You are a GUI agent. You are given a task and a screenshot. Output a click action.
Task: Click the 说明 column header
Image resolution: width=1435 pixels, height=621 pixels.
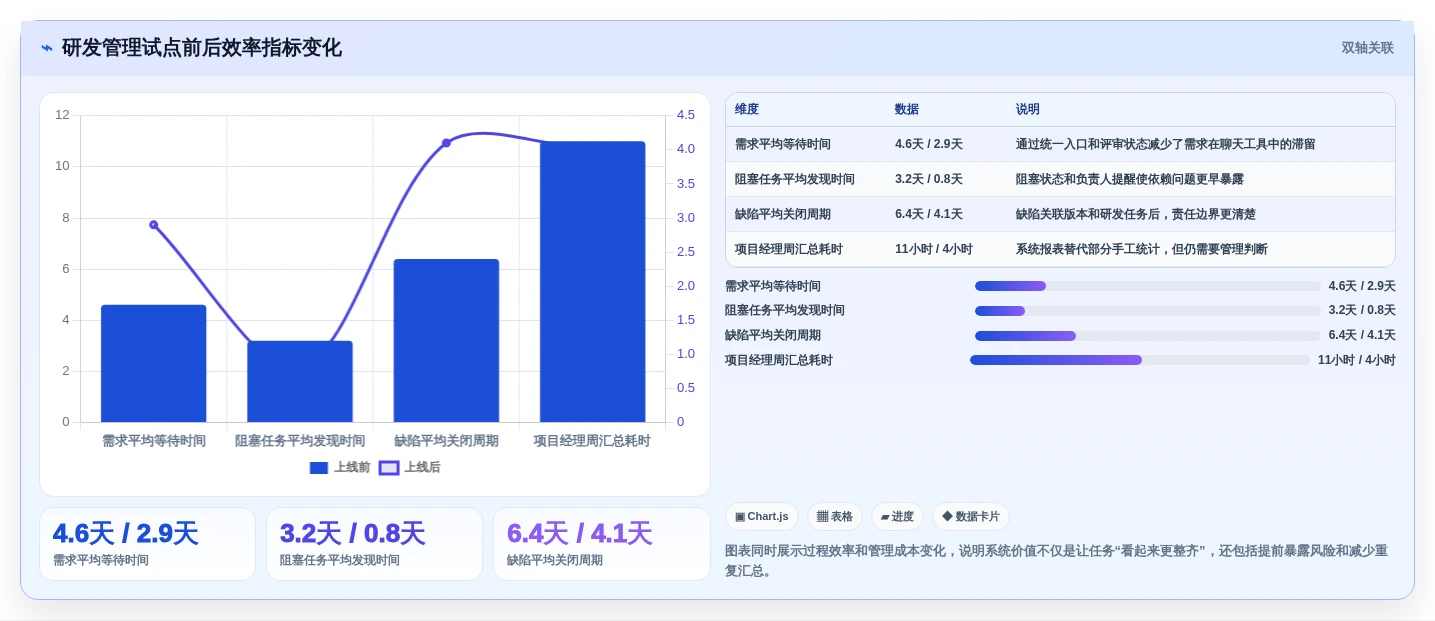pos(1028,109)
